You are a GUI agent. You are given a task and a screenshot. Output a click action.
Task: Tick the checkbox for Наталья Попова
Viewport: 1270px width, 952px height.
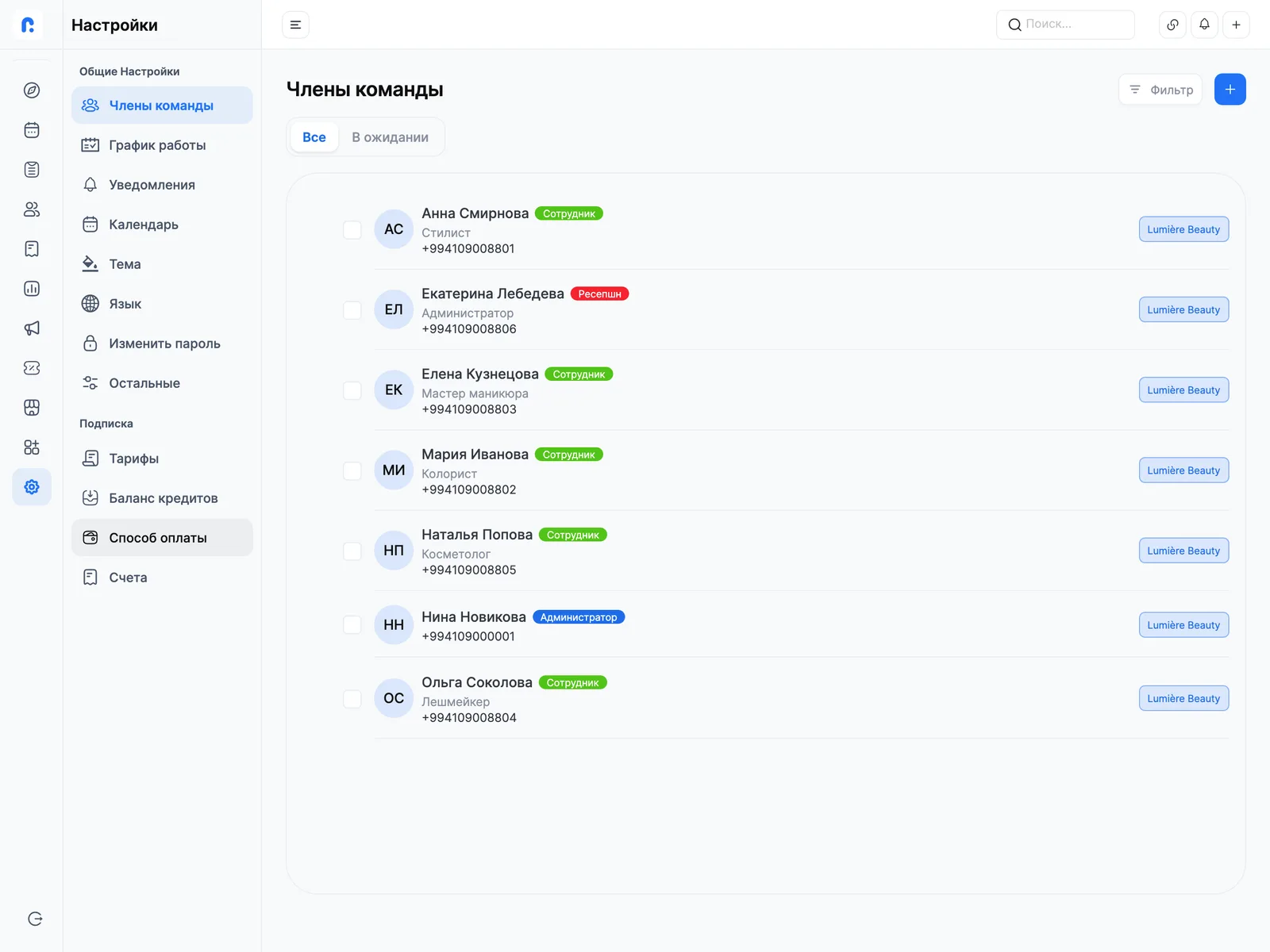coord(352,551)
